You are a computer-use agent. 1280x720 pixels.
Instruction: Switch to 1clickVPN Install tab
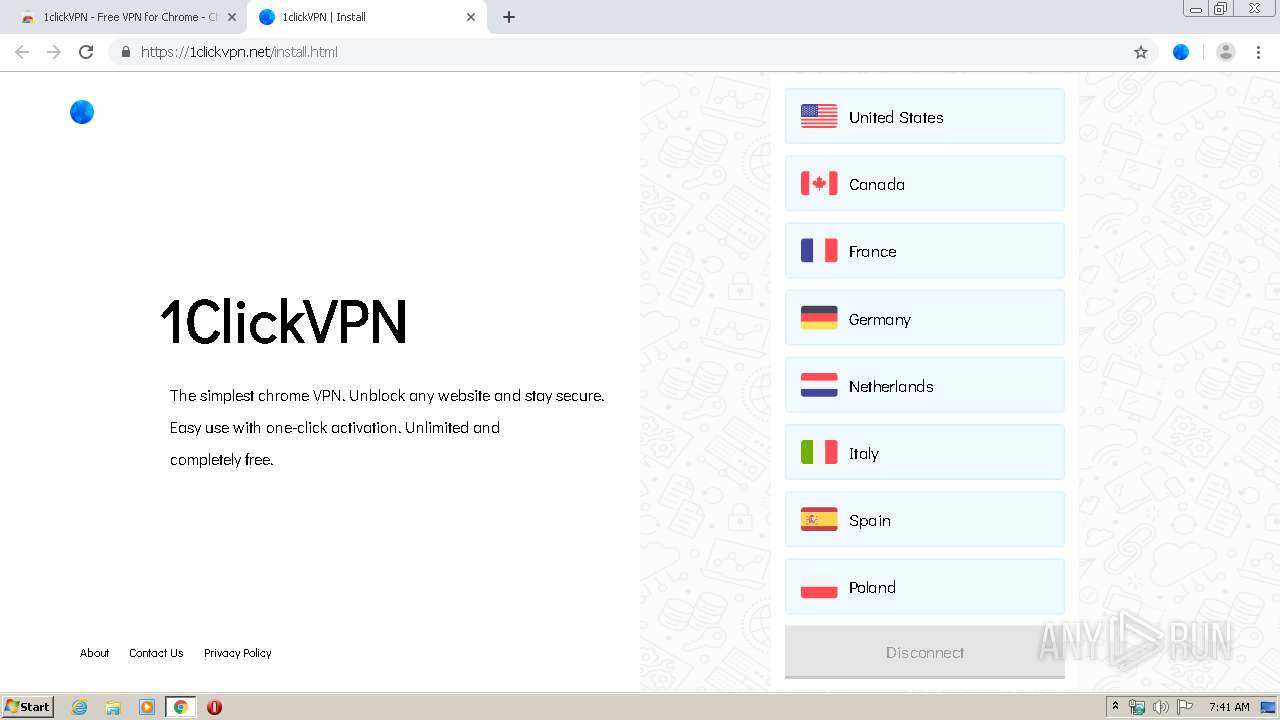(366, 17)
